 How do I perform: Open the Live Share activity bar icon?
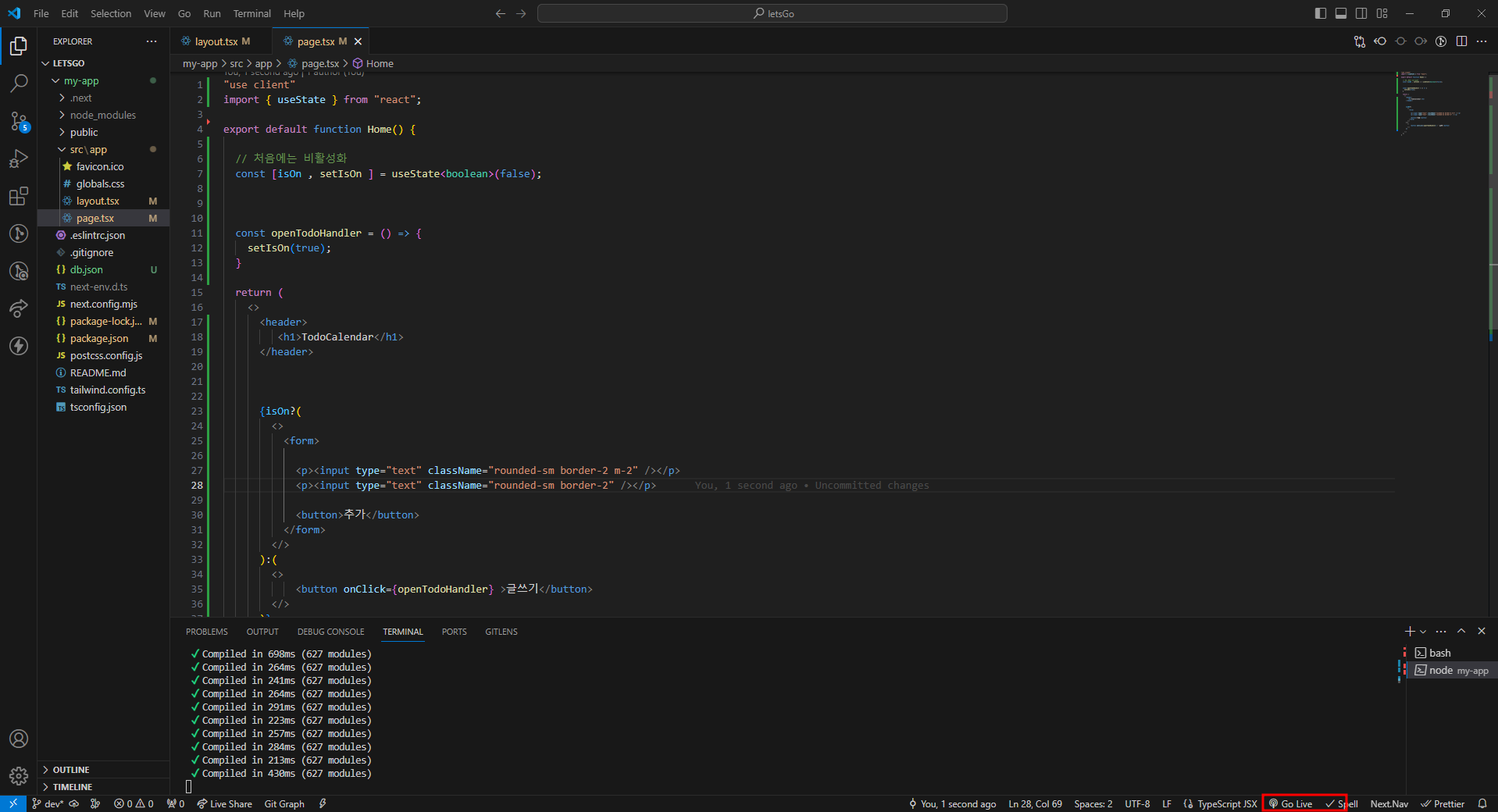(19, 308)
